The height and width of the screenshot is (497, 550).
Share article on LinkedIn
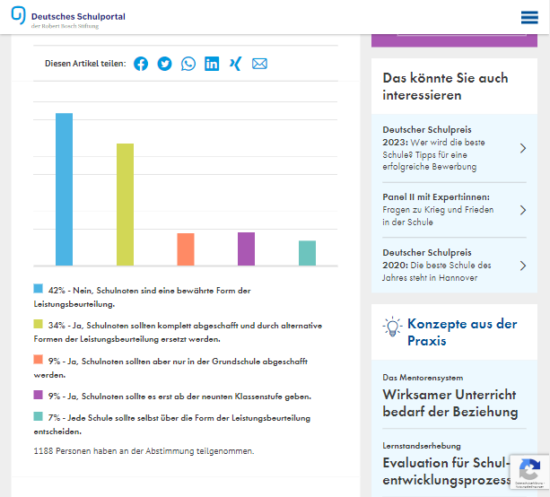point(212,64)
